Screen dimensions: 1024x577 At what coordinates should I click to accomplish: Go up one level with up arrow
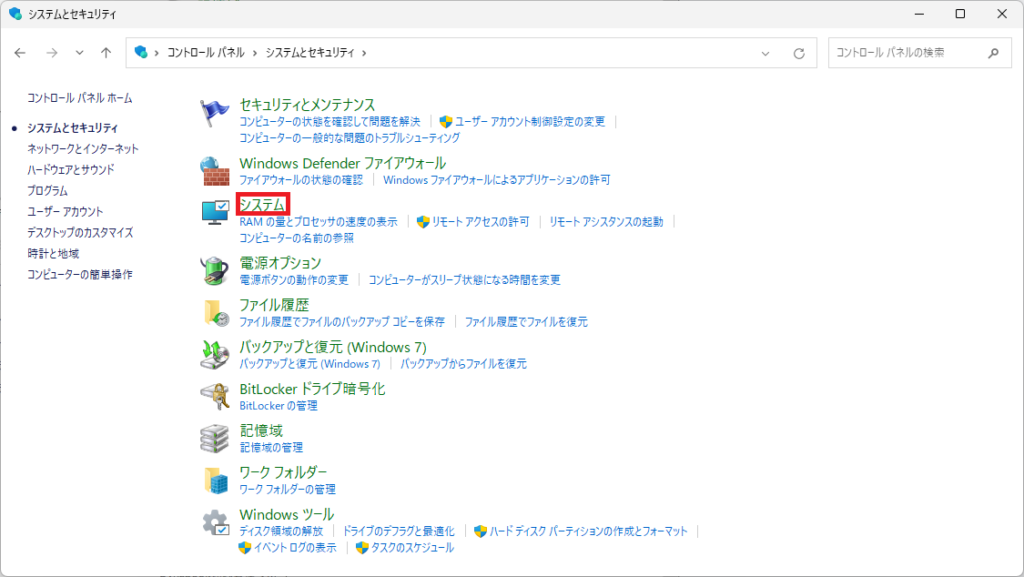tap(106, 53)
